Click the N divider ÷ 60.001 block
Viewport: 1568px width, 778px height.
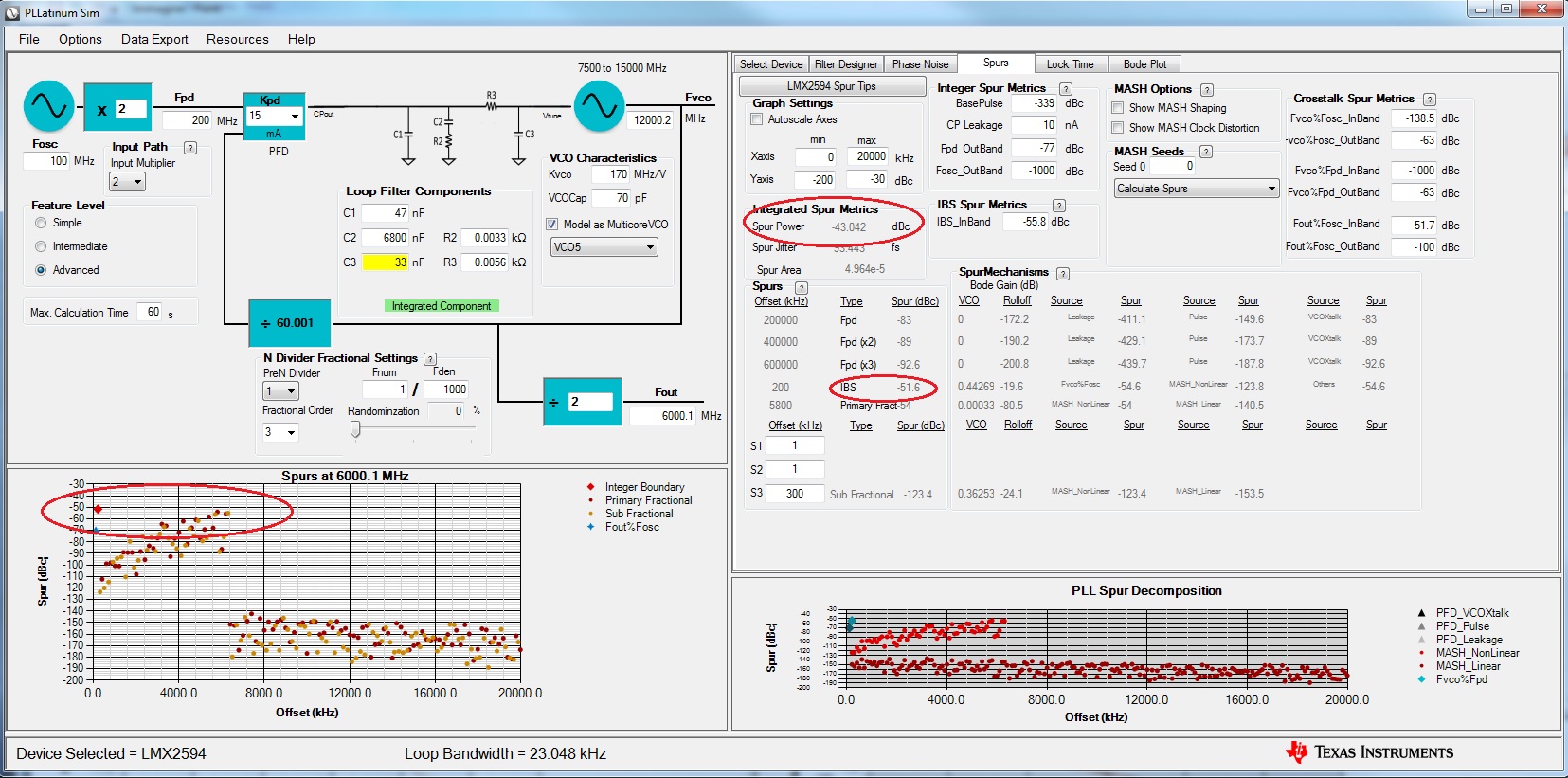coord(289,323)
